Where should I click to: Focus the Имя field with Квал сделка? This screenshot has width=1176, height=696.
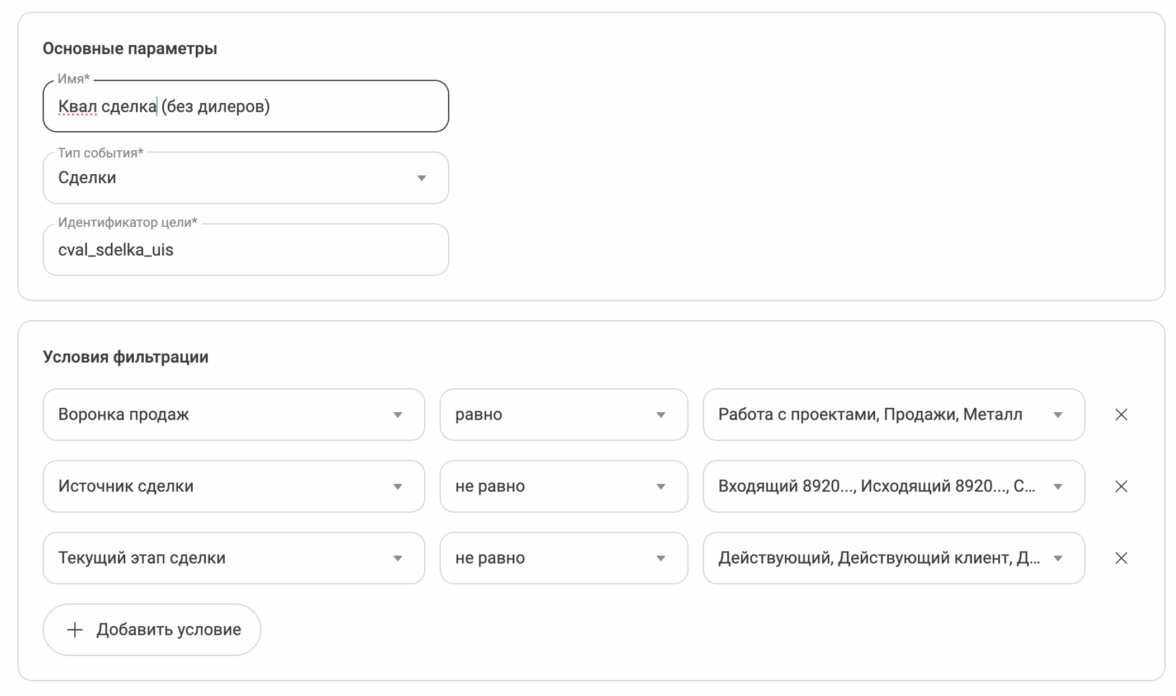pos(245,107)
